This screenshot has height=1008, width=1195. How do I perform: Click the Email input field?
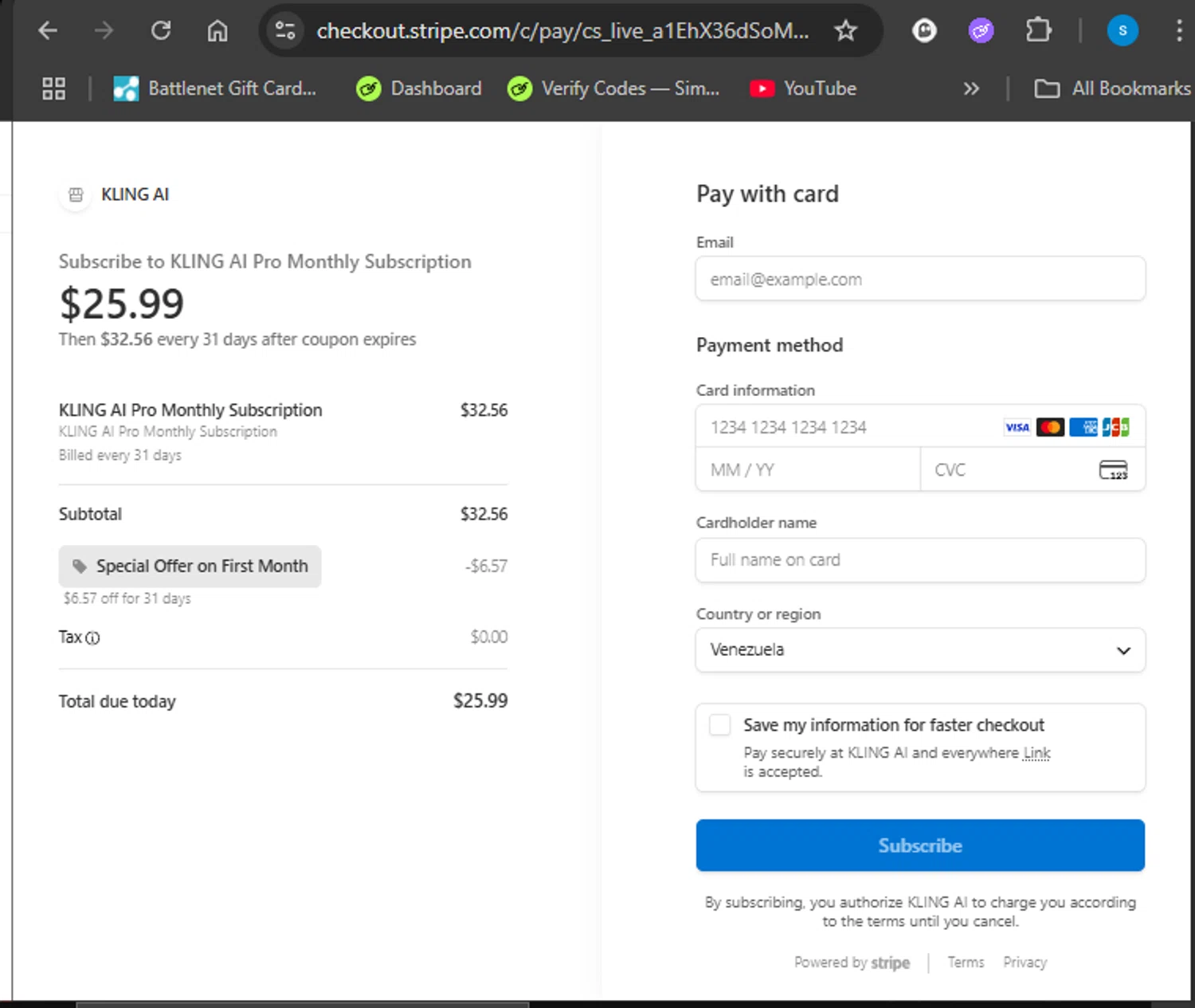pos(920,279)
